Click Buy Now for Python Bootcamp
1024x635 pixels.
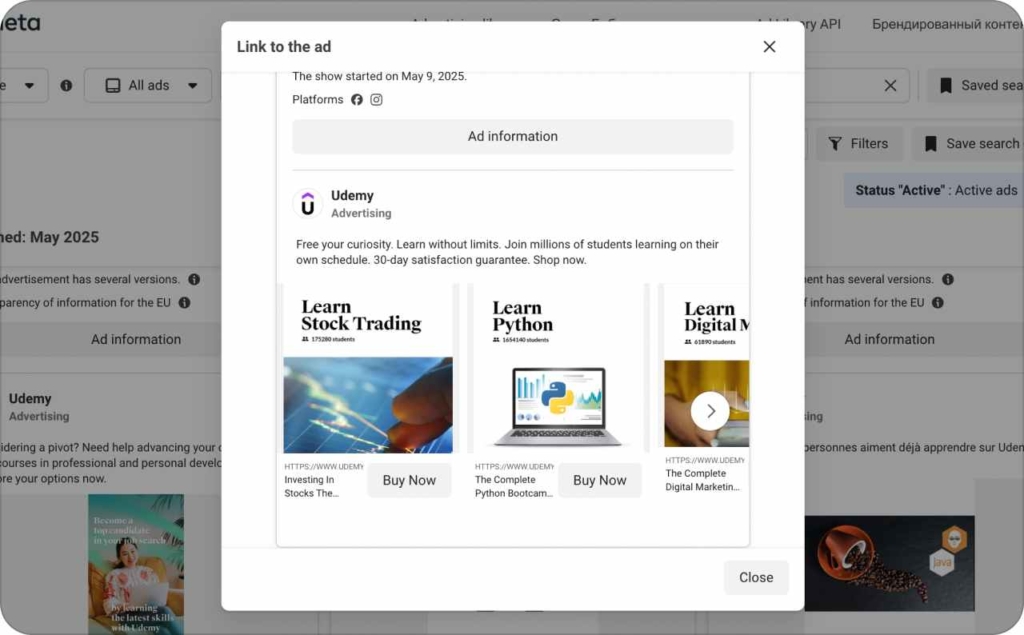pos(599,480)
